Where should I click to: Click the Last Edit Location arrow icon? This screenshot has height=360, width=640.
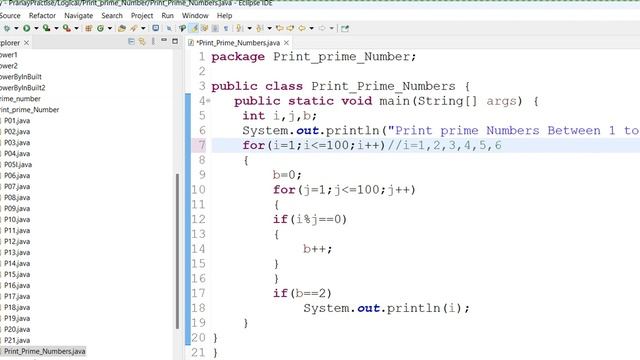click(280, 28)
